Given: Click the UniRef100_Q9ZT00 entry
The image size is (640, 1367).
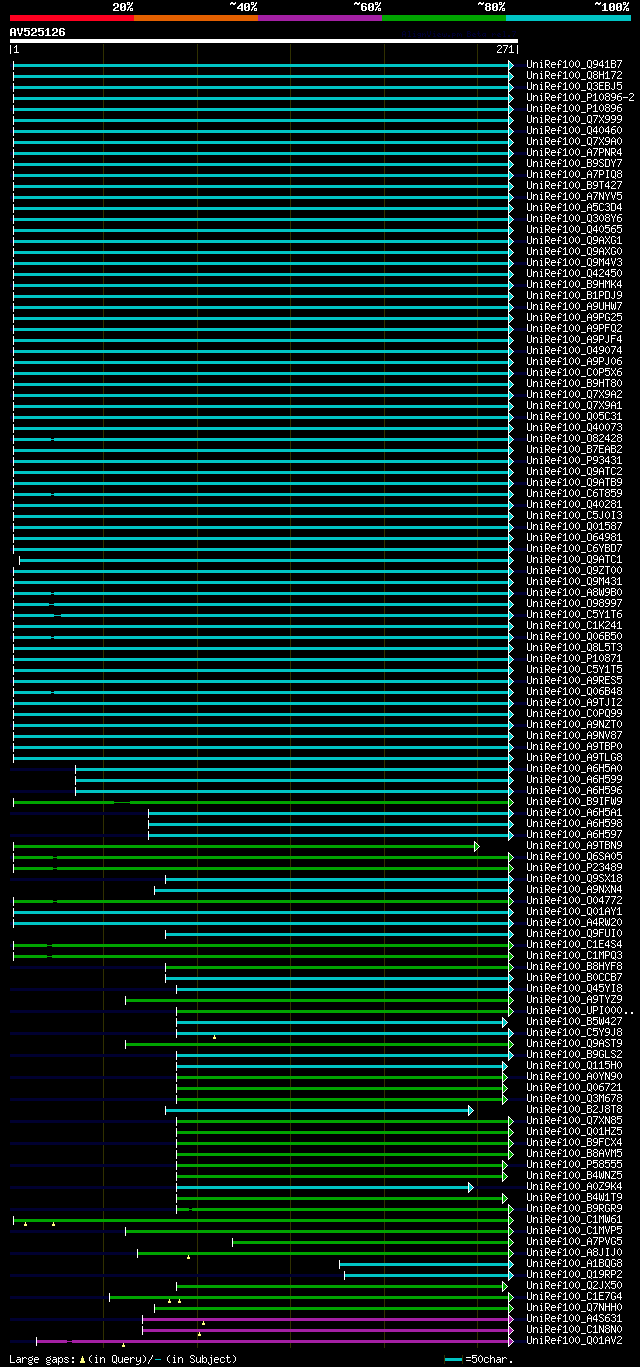Looking at the screenshot, I should click(574, 570).
